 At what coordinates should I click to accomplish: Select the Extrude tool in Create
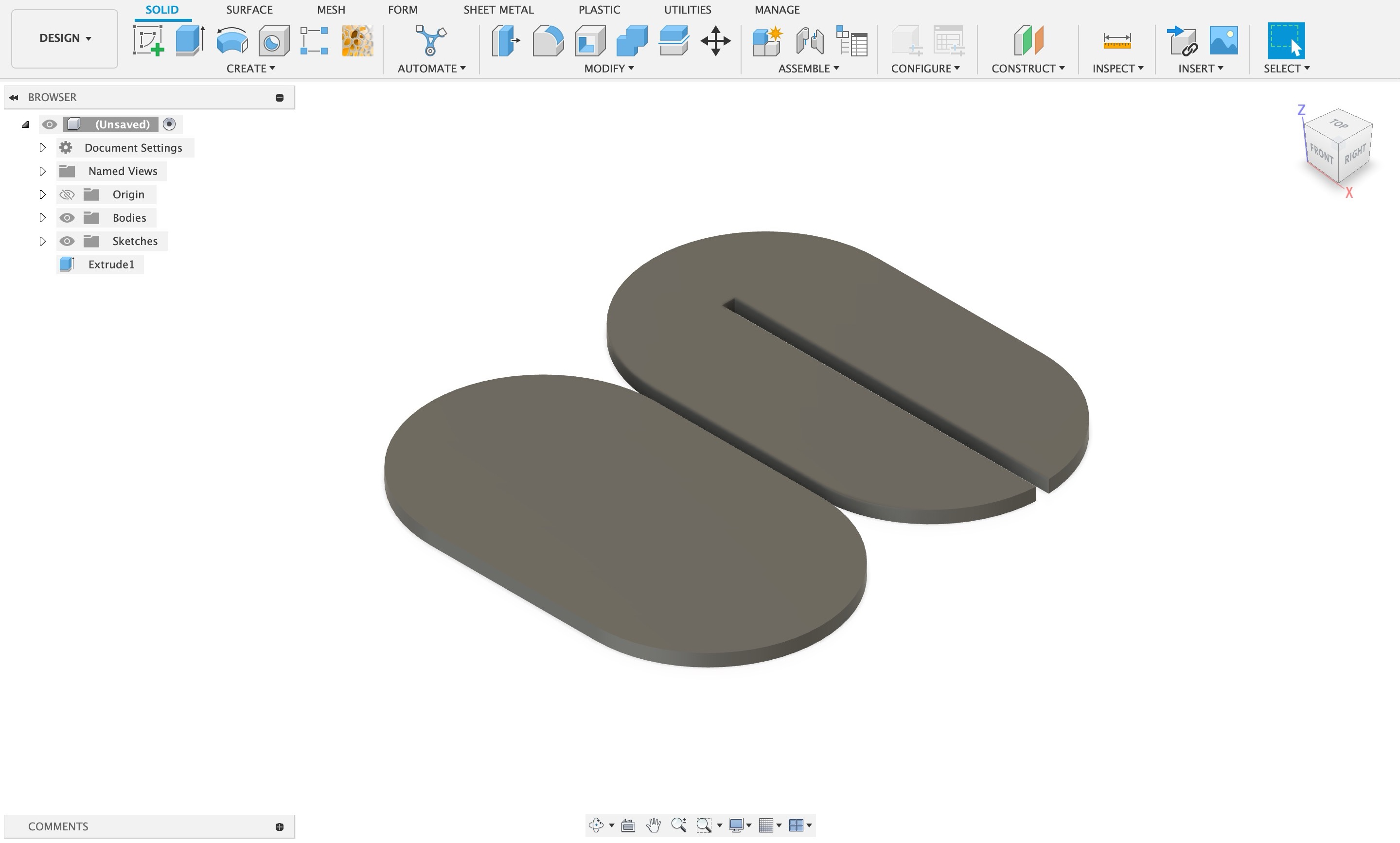[x=190, y=40]
